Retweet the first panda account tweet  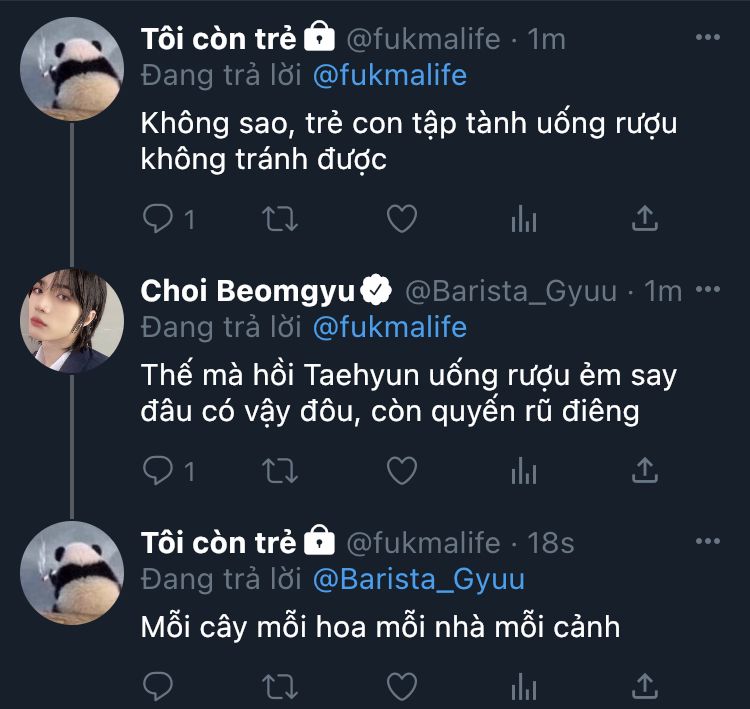[x=280, y=218]
